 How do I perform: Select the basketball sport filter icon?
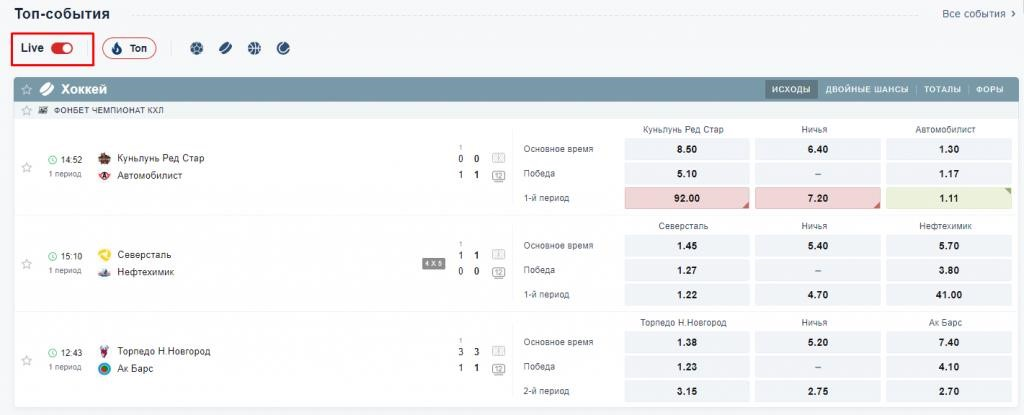click(x=254, y=48)
